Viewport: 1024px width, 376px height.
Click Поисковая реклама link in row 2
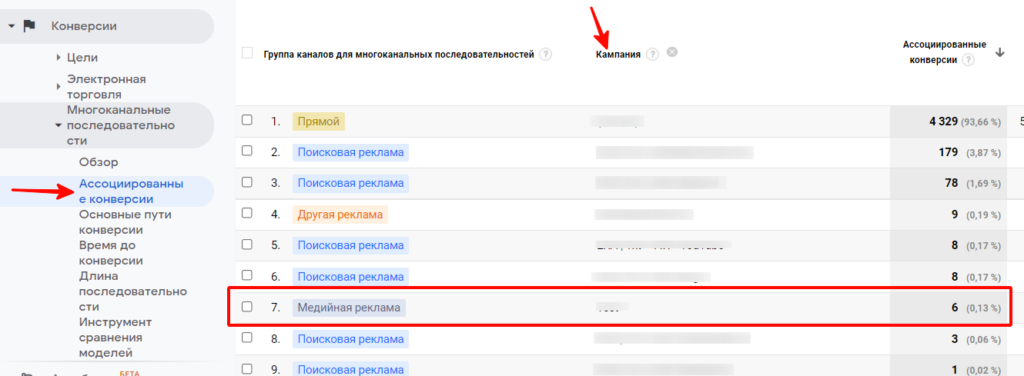pyautogui.click(x=351, y=153)
